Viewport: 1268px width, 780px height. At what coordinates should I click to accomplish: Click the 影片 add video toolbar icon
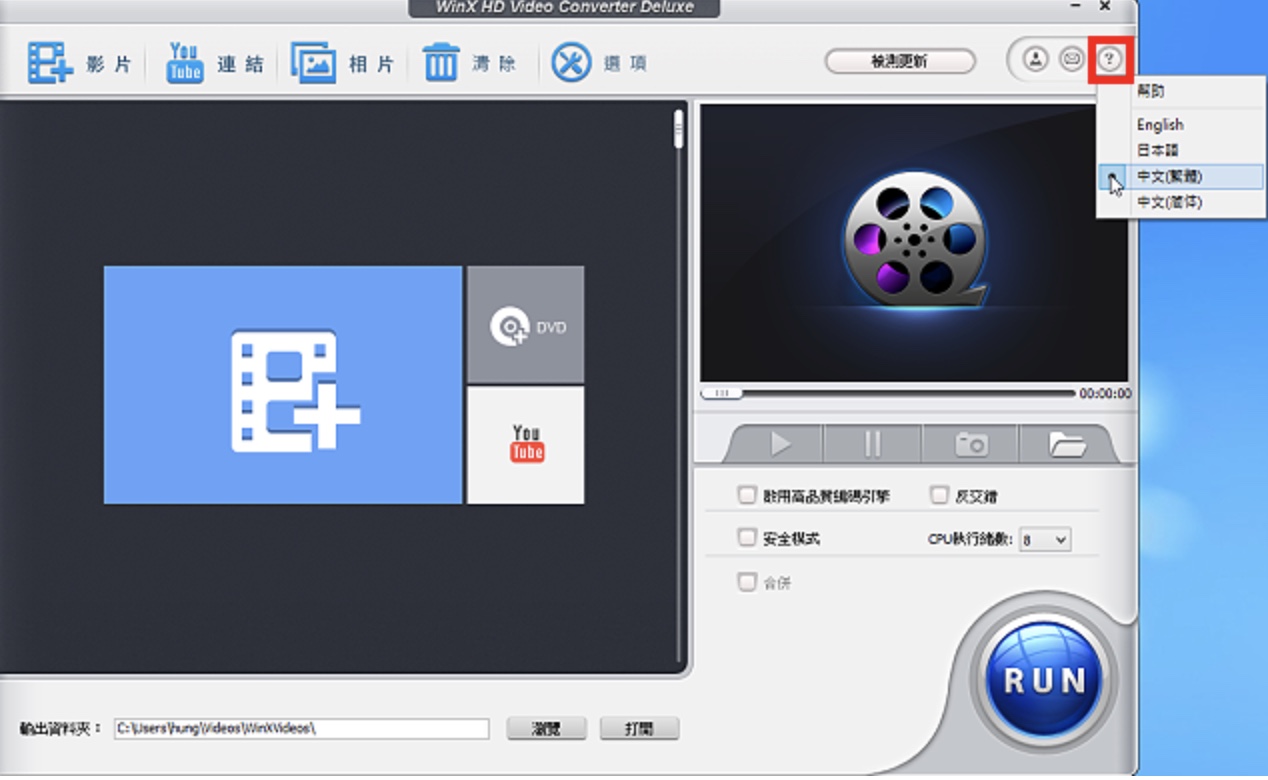pyautogui.click(x=50, y=63)
